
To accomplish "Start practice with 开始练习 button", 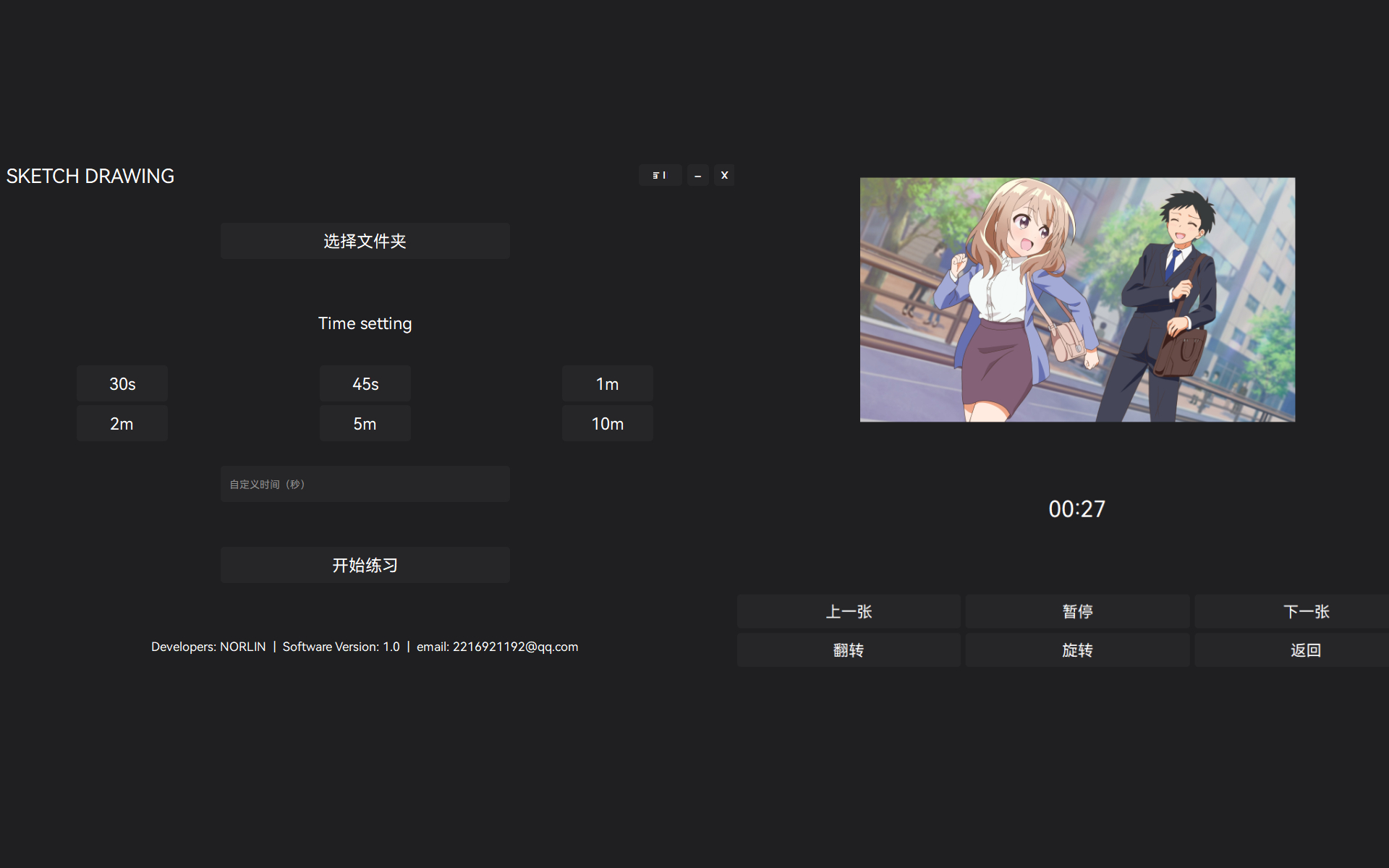I will pos(365,565).
